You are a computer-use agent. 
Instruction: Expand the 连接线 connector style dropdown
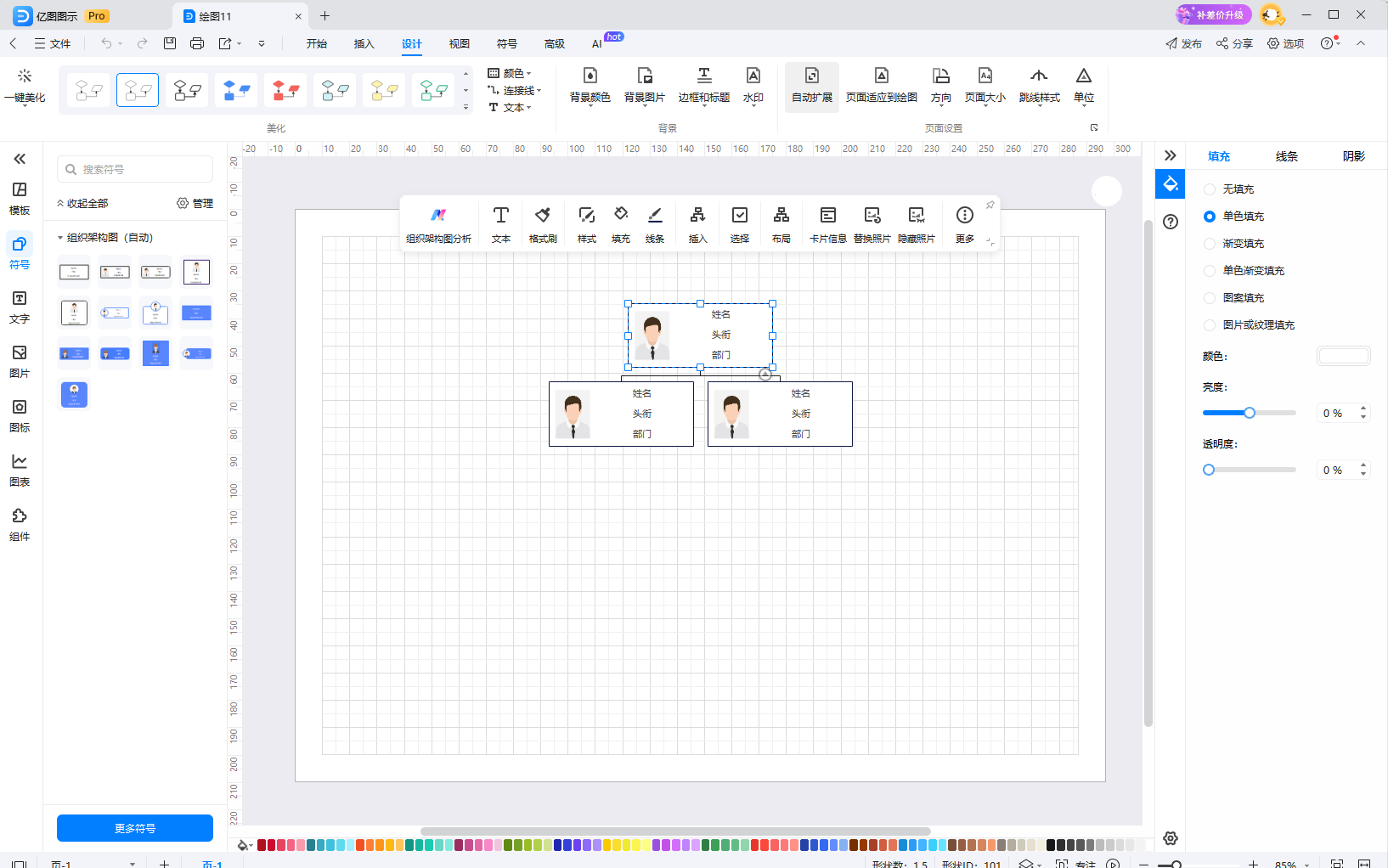pyautogui.click(x=515, y=91)
